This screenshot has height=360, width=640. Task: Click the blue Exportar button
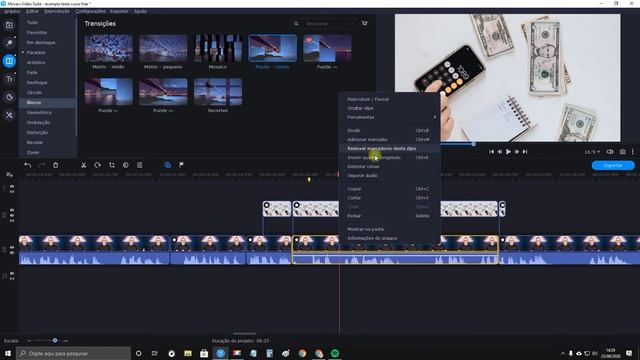point(613,165)
